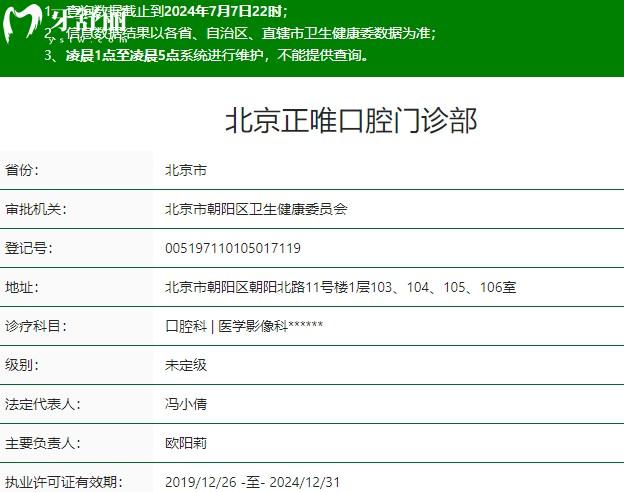The width and height of the screenshot is (624, 492).
Task: Click the 登记号 label
Action: (x=29, y=248)
